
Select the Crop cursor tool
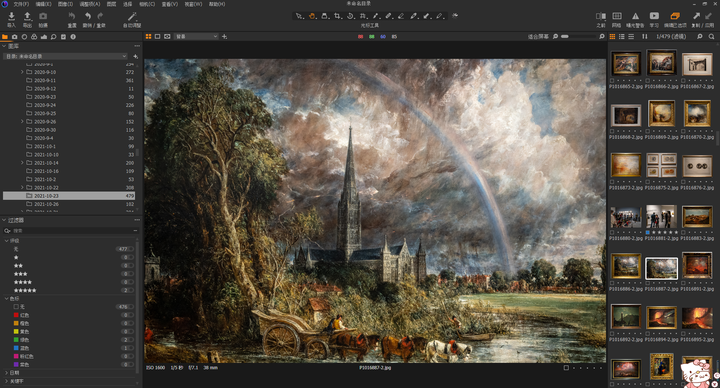click(338, 16)
